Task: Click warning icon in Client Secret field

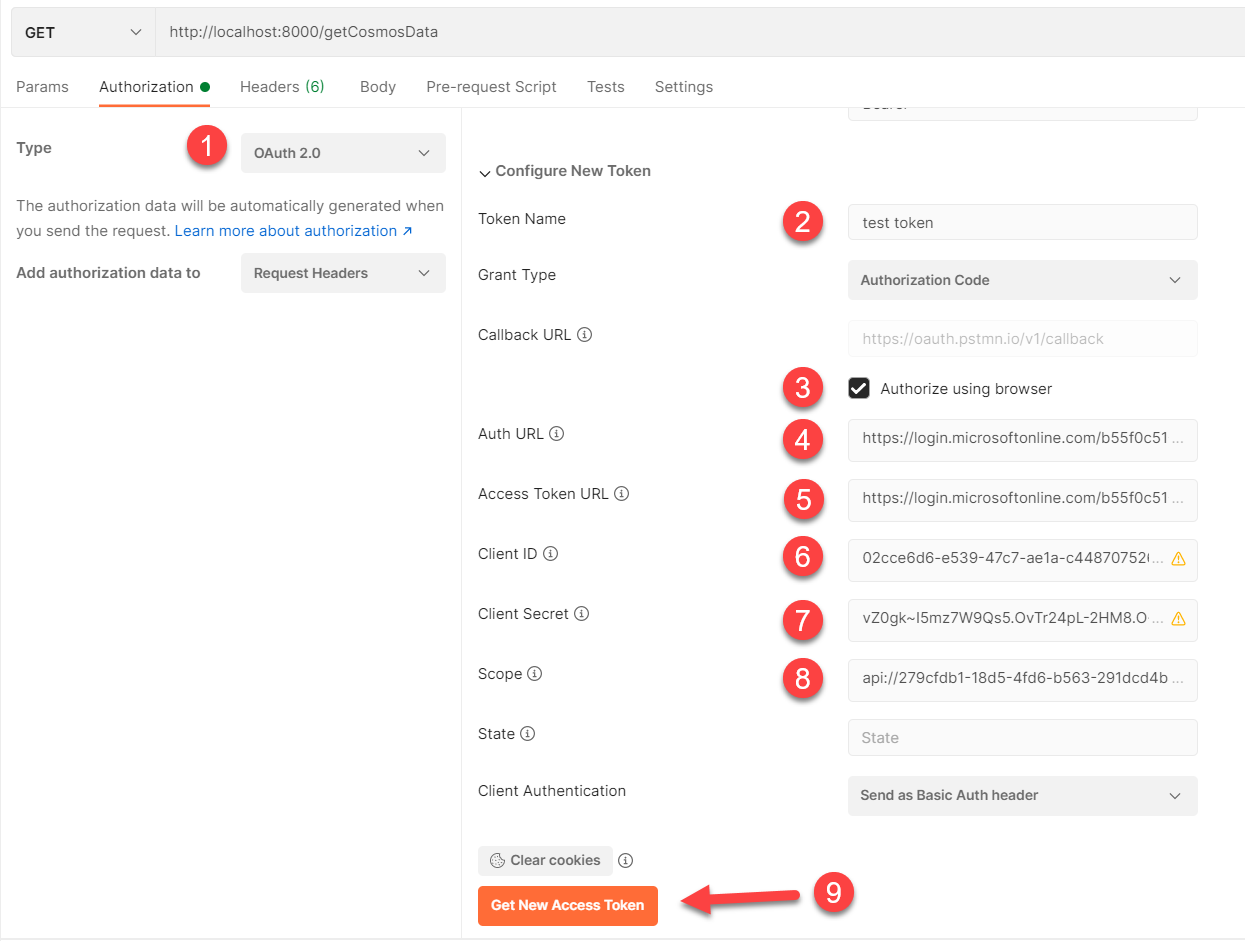Action: 1178,619
